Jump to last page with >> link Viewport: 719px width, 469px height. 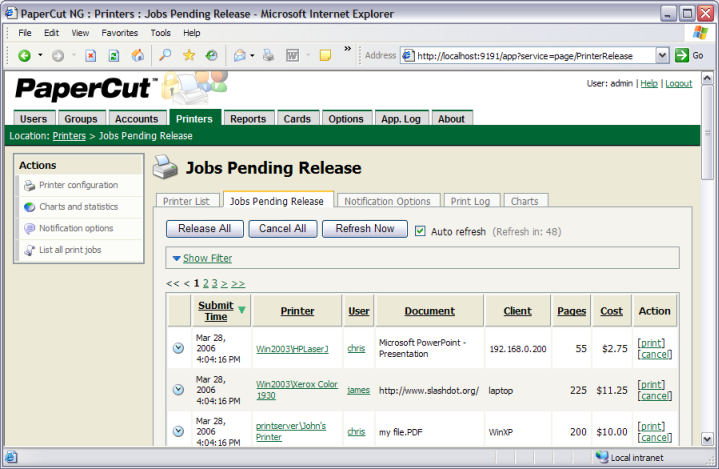(x=238, y=283)
